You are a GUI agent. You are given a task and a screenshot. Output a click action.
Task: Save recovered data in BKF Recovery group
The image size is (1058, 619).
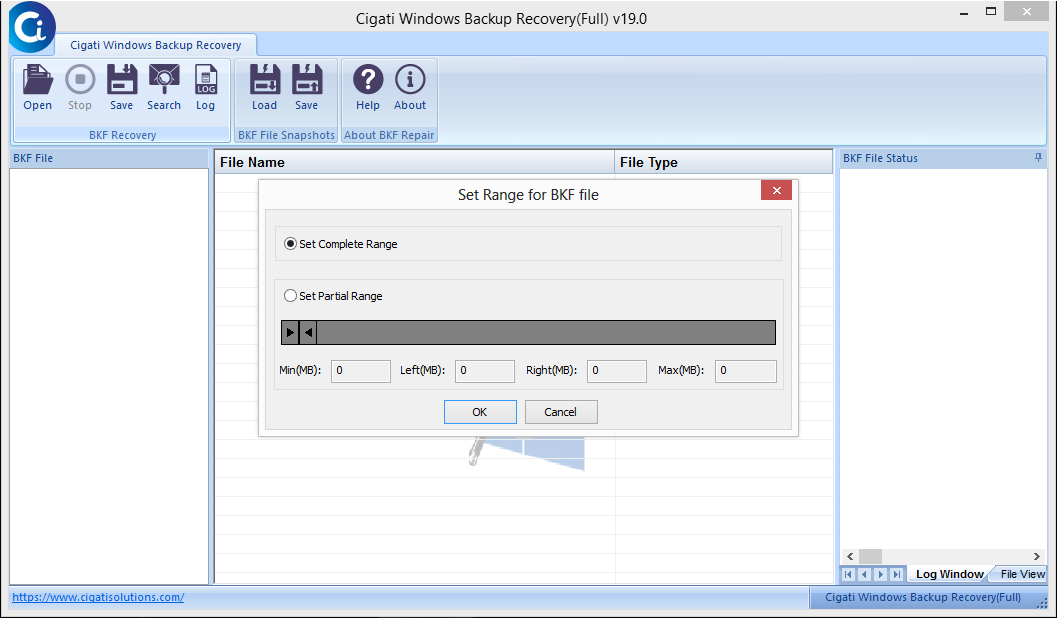click(x=121, y=88)
